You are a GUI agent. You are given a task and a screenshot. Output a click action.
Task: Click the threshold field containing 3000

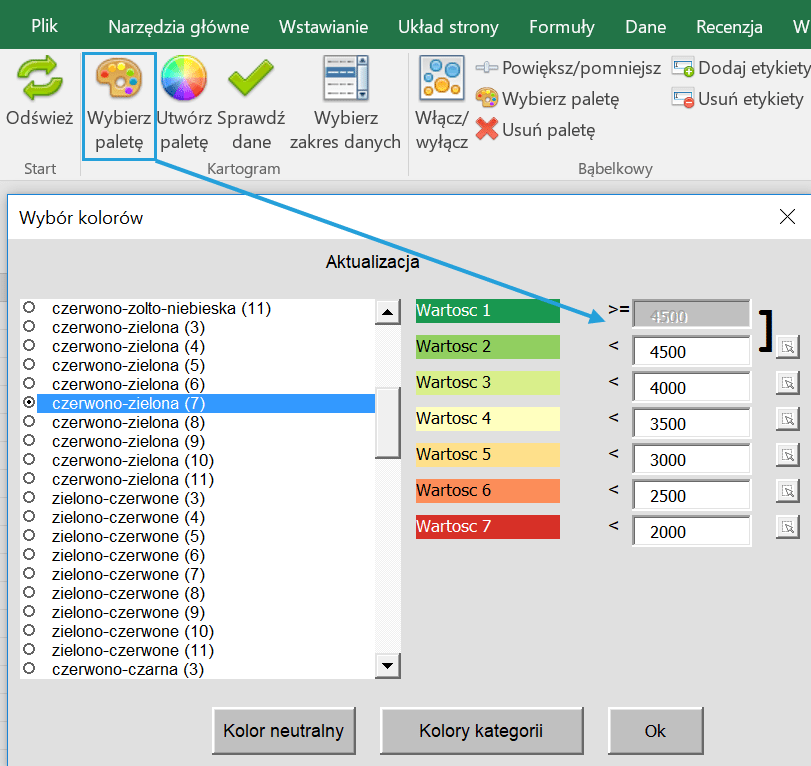click(691, 460)
